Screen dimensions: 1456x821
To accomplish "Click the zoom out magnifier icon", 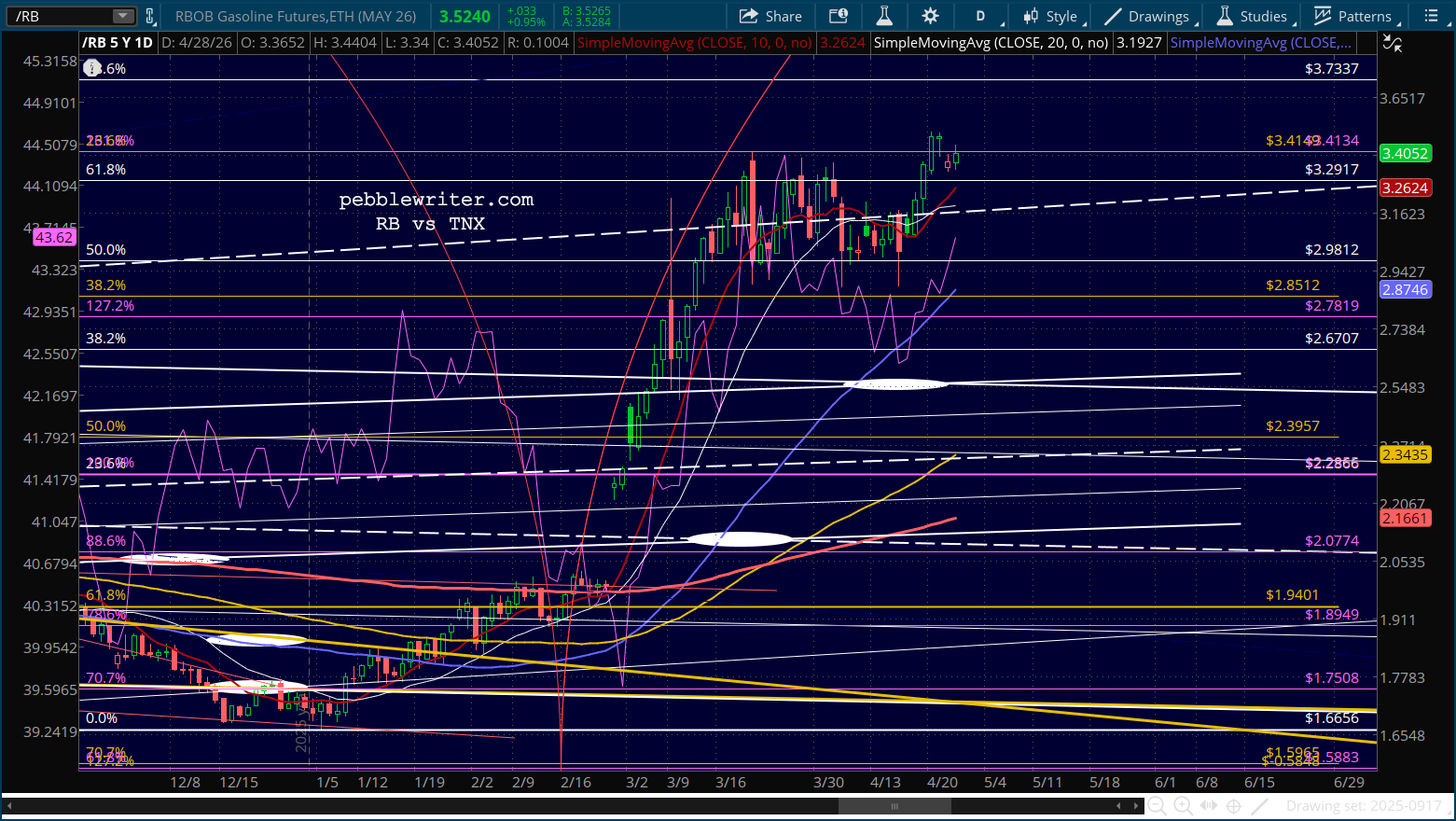I will coord(1158,806).
